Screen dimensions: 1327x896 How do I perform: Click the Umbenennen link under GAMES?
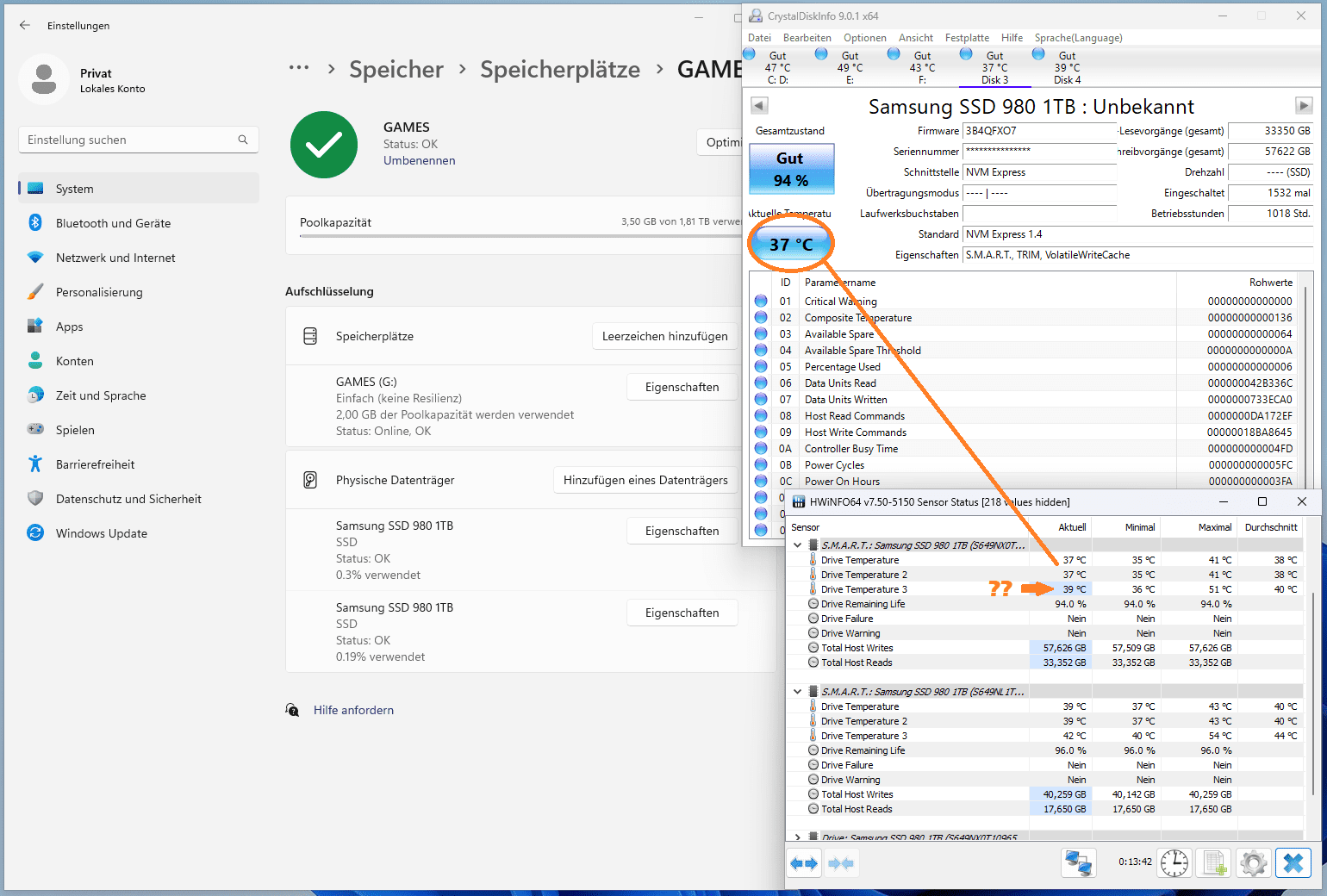pyautogui.click(x=420, y=160)
